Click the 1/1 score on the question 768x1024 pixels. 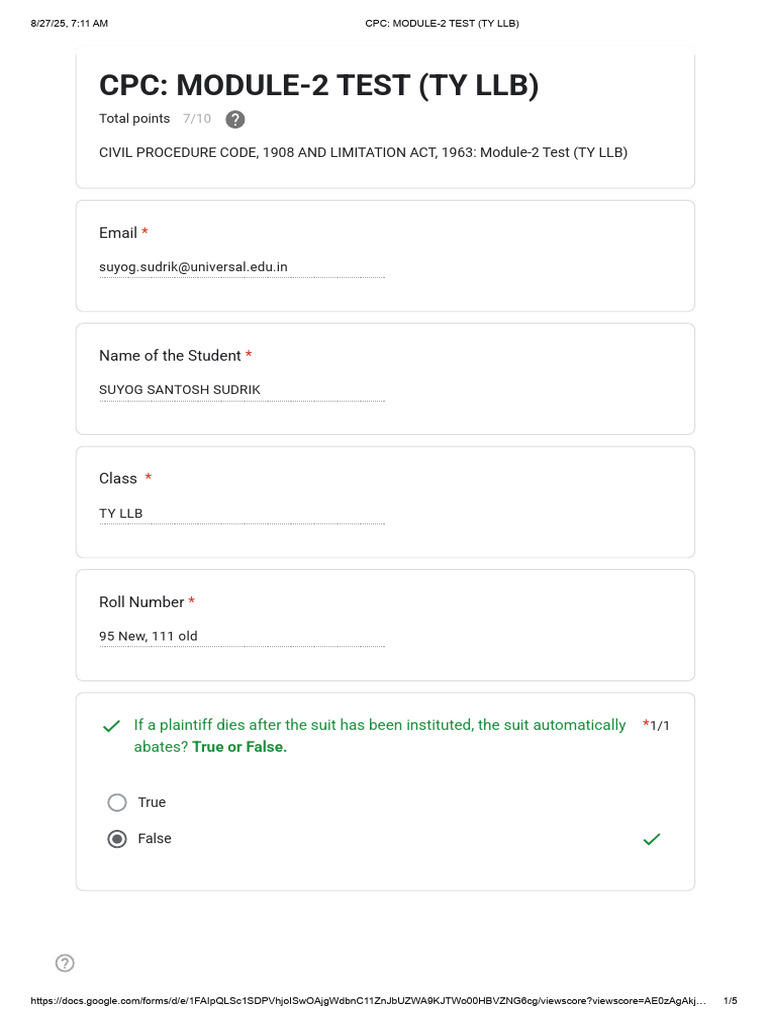coord(659,725)
